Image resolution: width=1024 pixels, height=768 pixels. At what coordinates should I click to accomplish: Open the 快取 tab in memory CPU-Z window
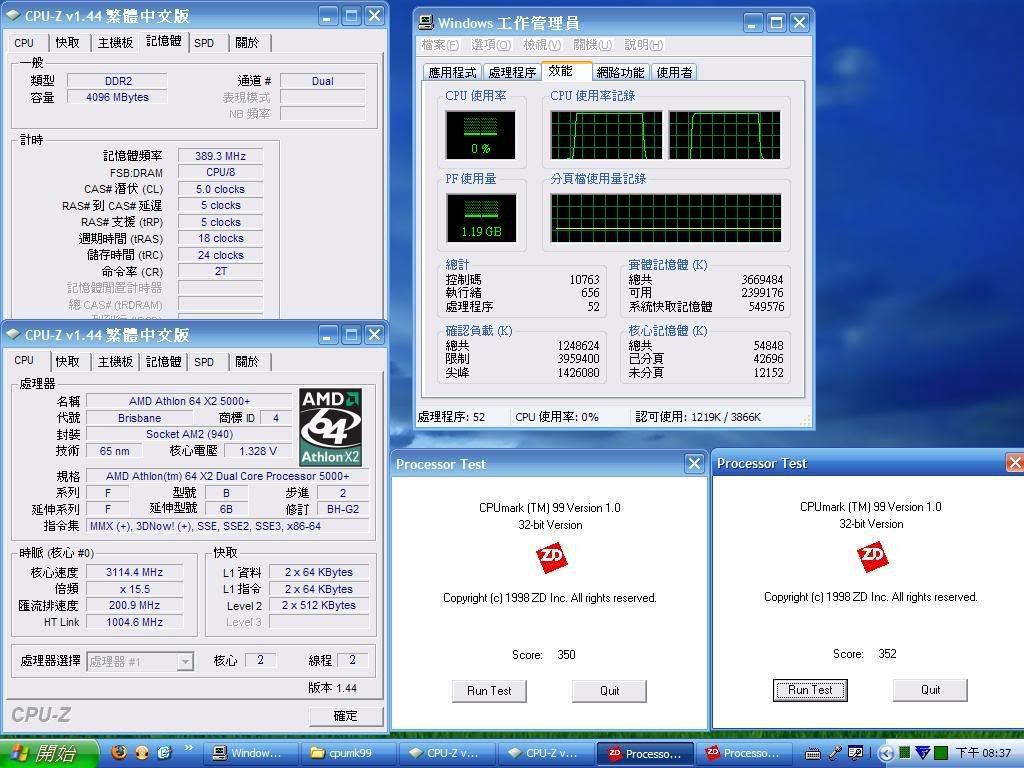[x=67, y=42]
